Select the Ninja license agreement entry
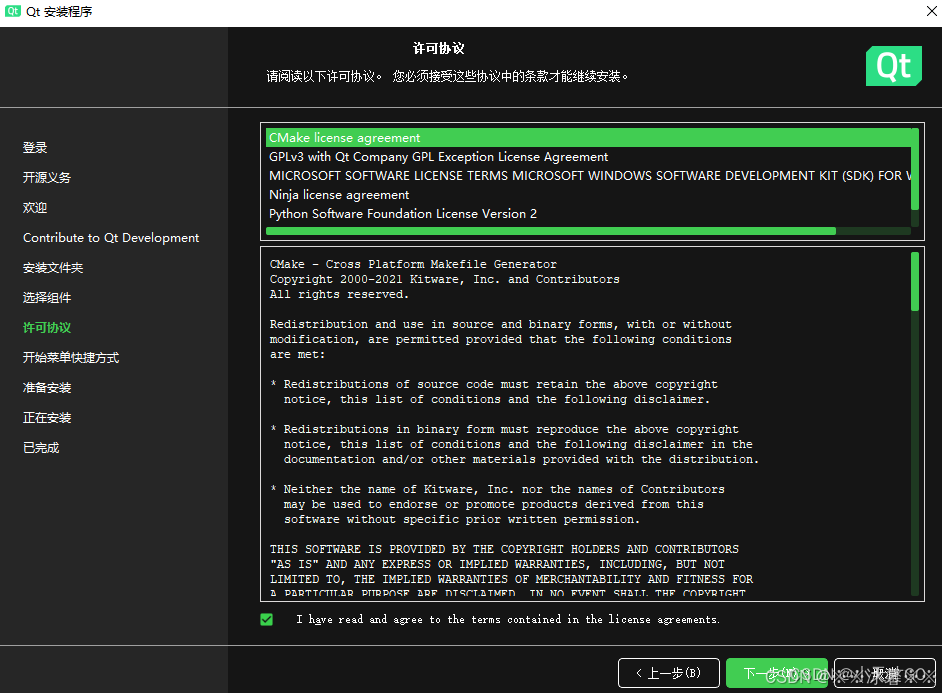Viewport: 942px width, 693px height. 588,195
